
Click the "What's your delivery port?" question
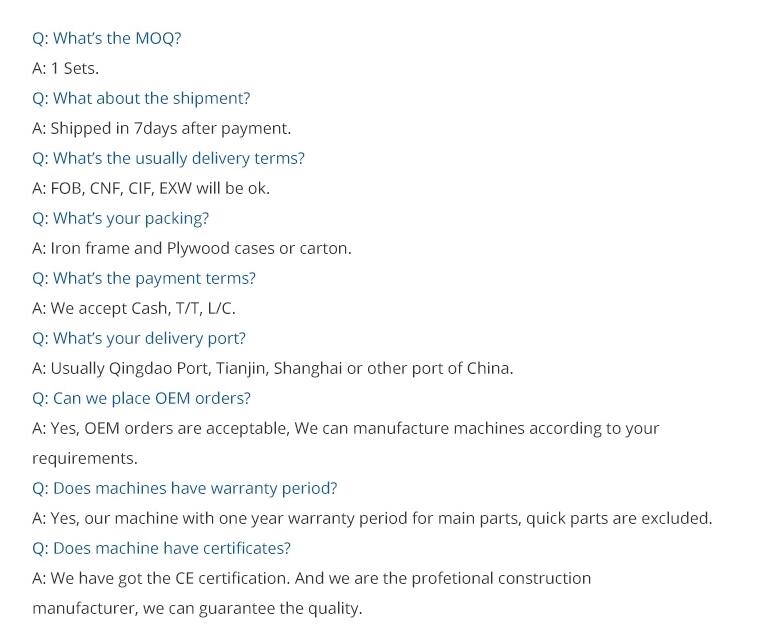coord(139,338)
